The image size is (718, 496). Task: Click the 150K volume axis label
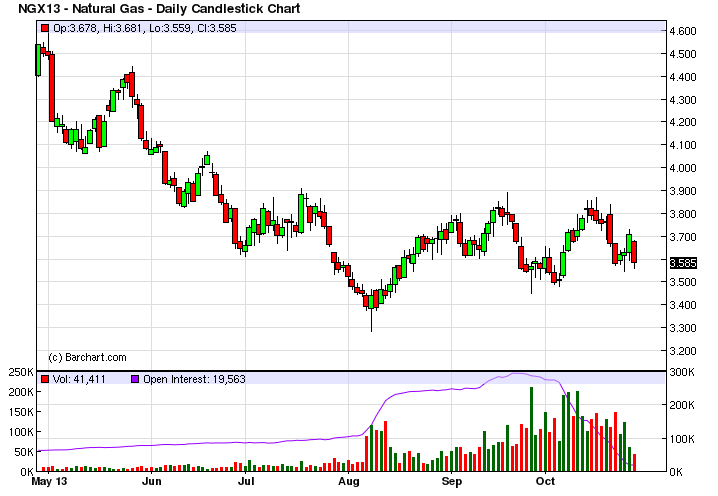21,412
